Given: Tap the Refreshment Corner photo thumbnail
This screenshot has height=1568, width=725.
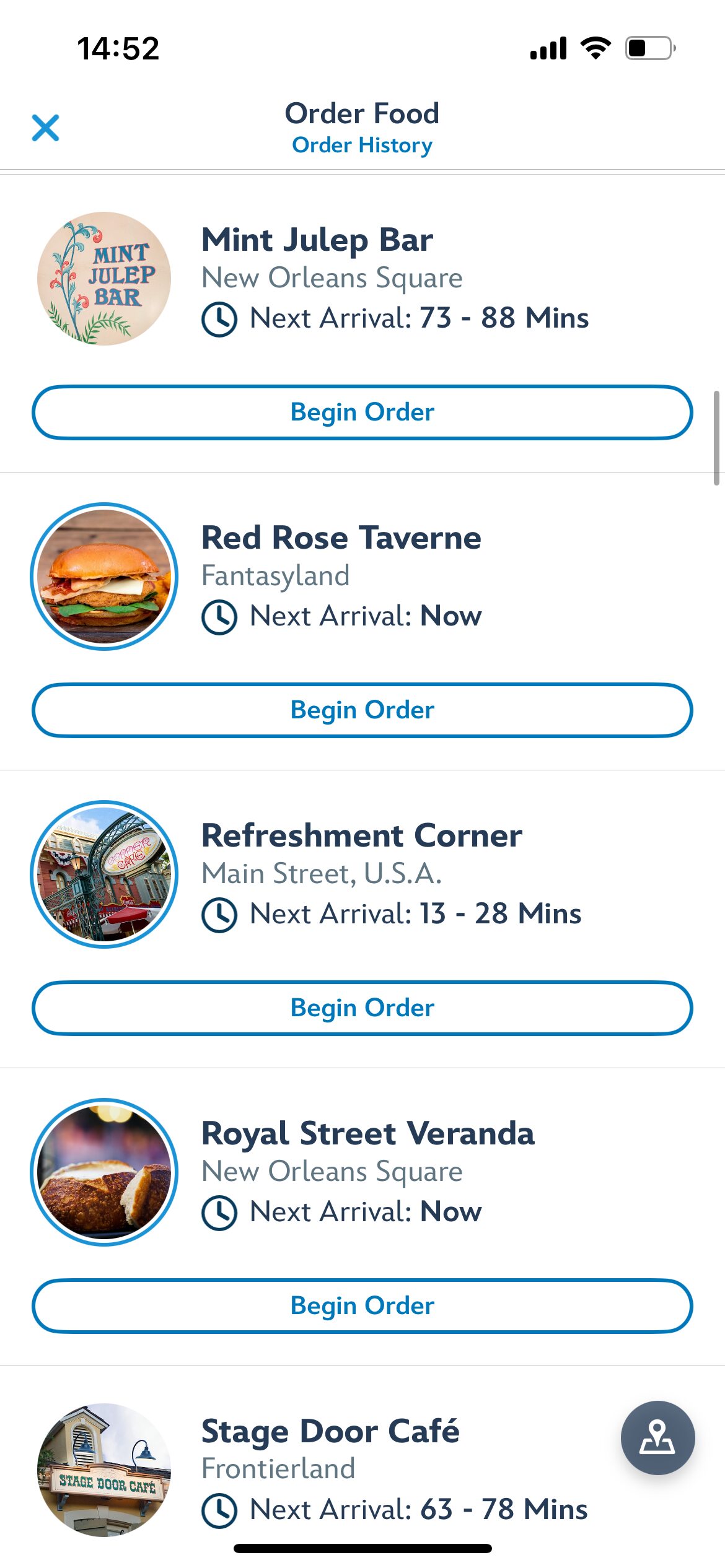Looking at the screenshot, I should click(x=104, y=874).
